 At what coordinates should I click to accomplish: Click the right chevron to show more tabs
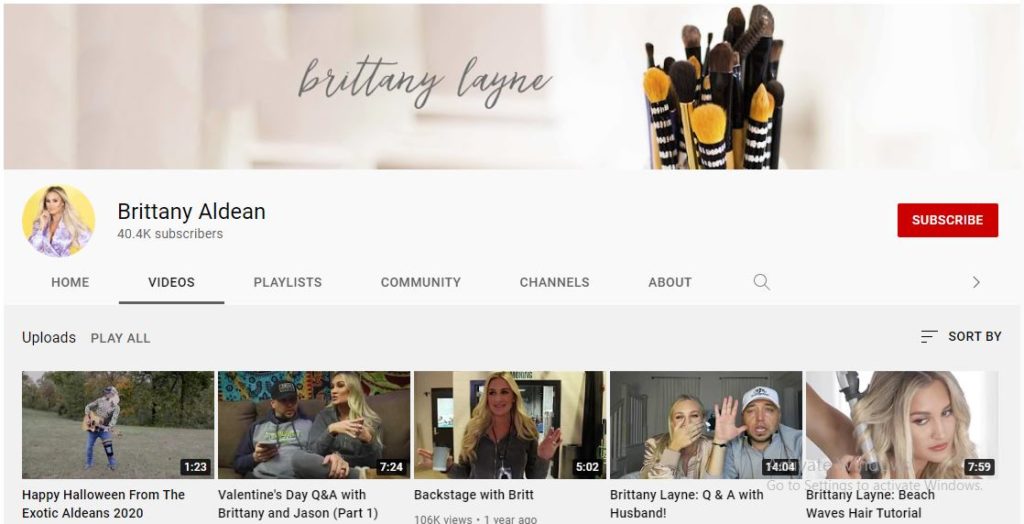[x=976, y=282]
